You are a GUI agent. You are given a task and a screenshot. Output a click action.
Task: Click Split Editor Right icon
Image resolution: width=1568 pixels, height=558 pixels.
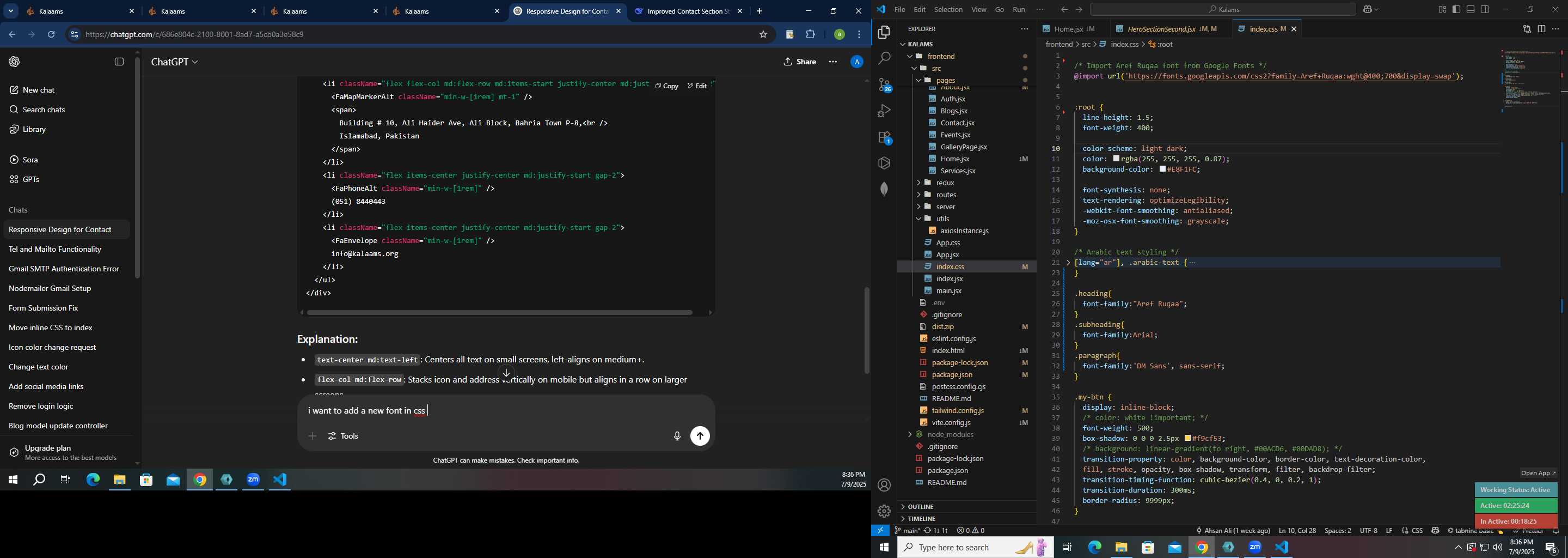tap(1541, 29)
